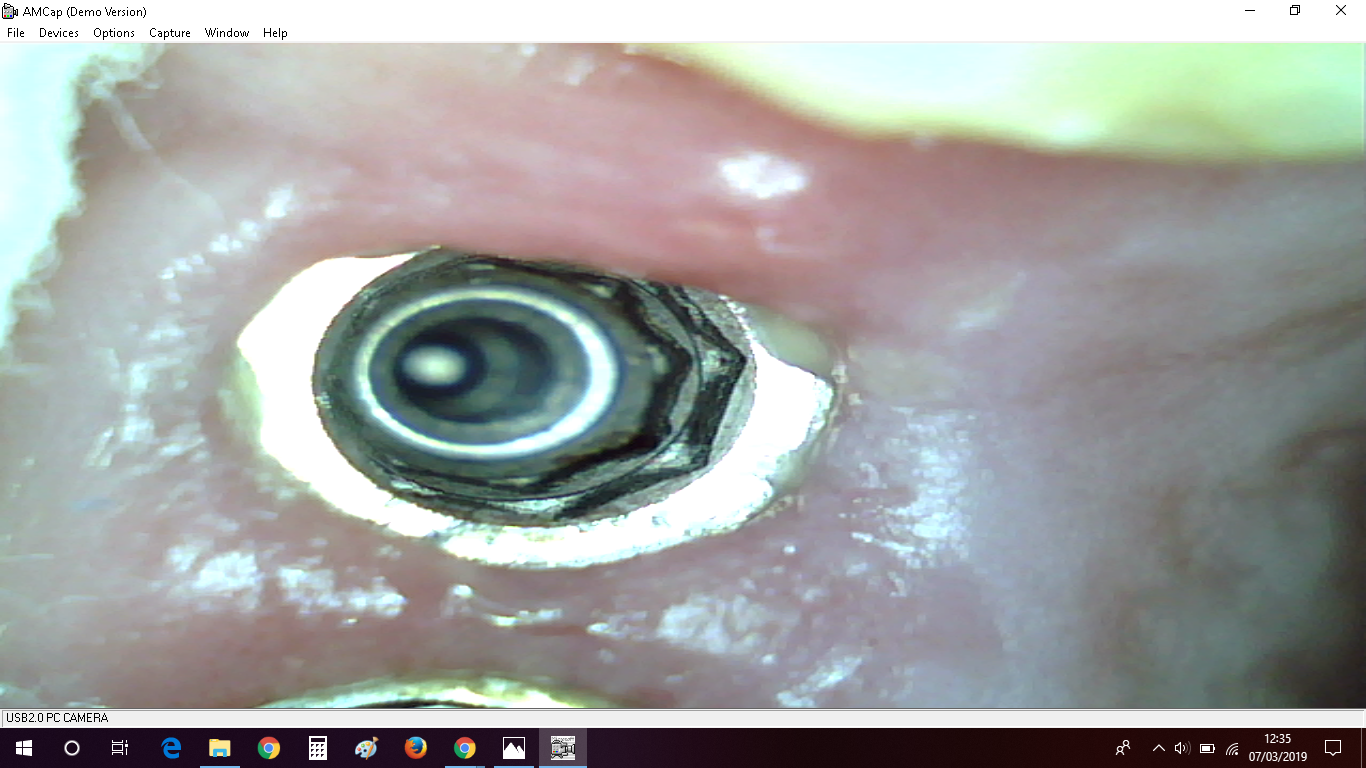
Task: Click the AMCap icon in the title bar
Action: click(11, 11)
